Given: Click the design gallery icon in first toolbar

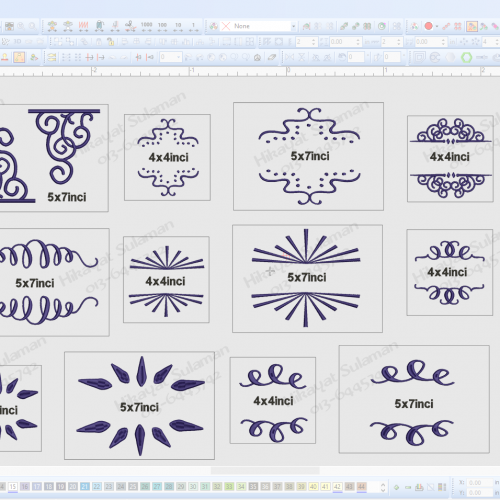Looking at the screenshot, I should [x=9, y=26].
